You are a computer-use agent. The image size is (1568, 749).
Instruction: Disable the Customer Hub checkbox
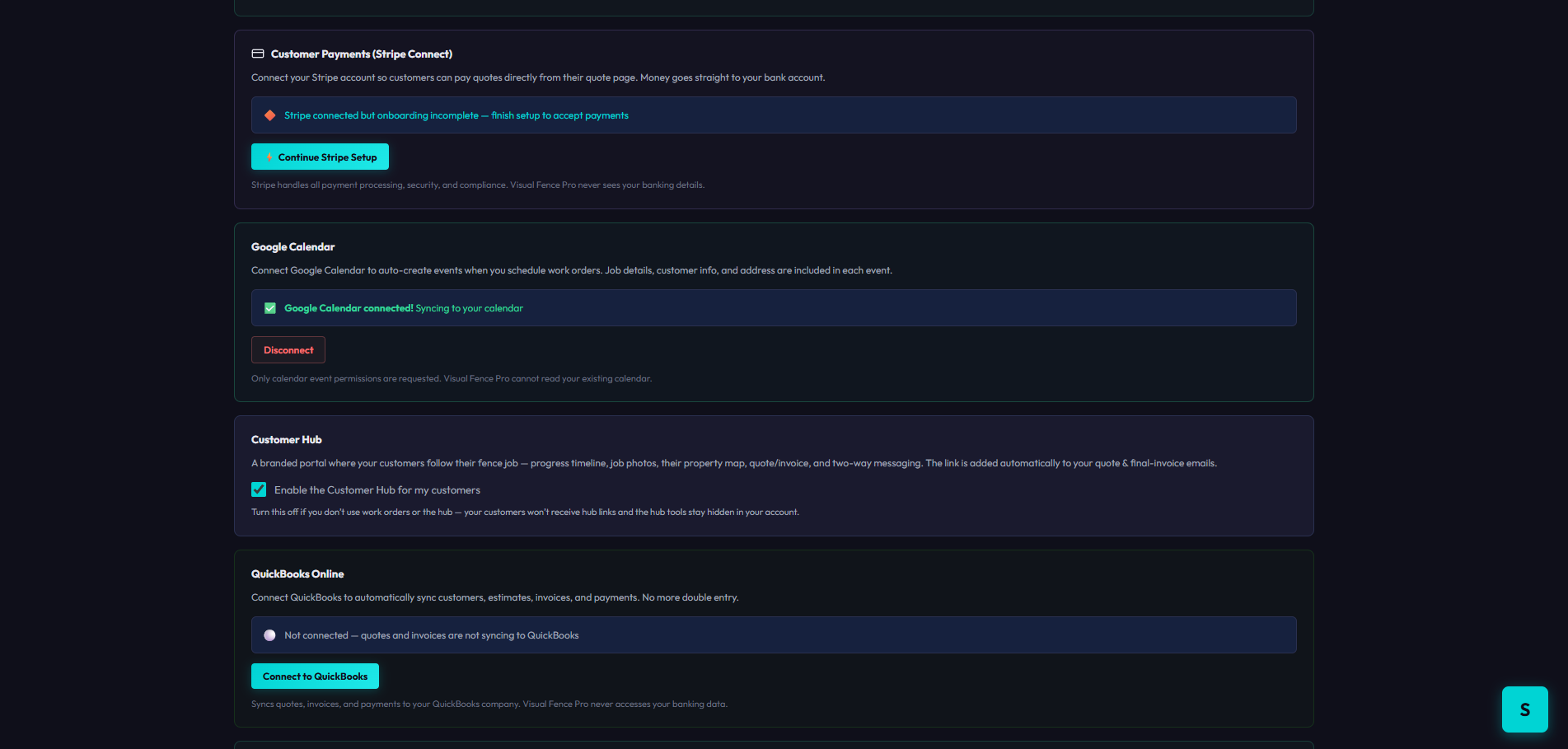tap(259, 489)
